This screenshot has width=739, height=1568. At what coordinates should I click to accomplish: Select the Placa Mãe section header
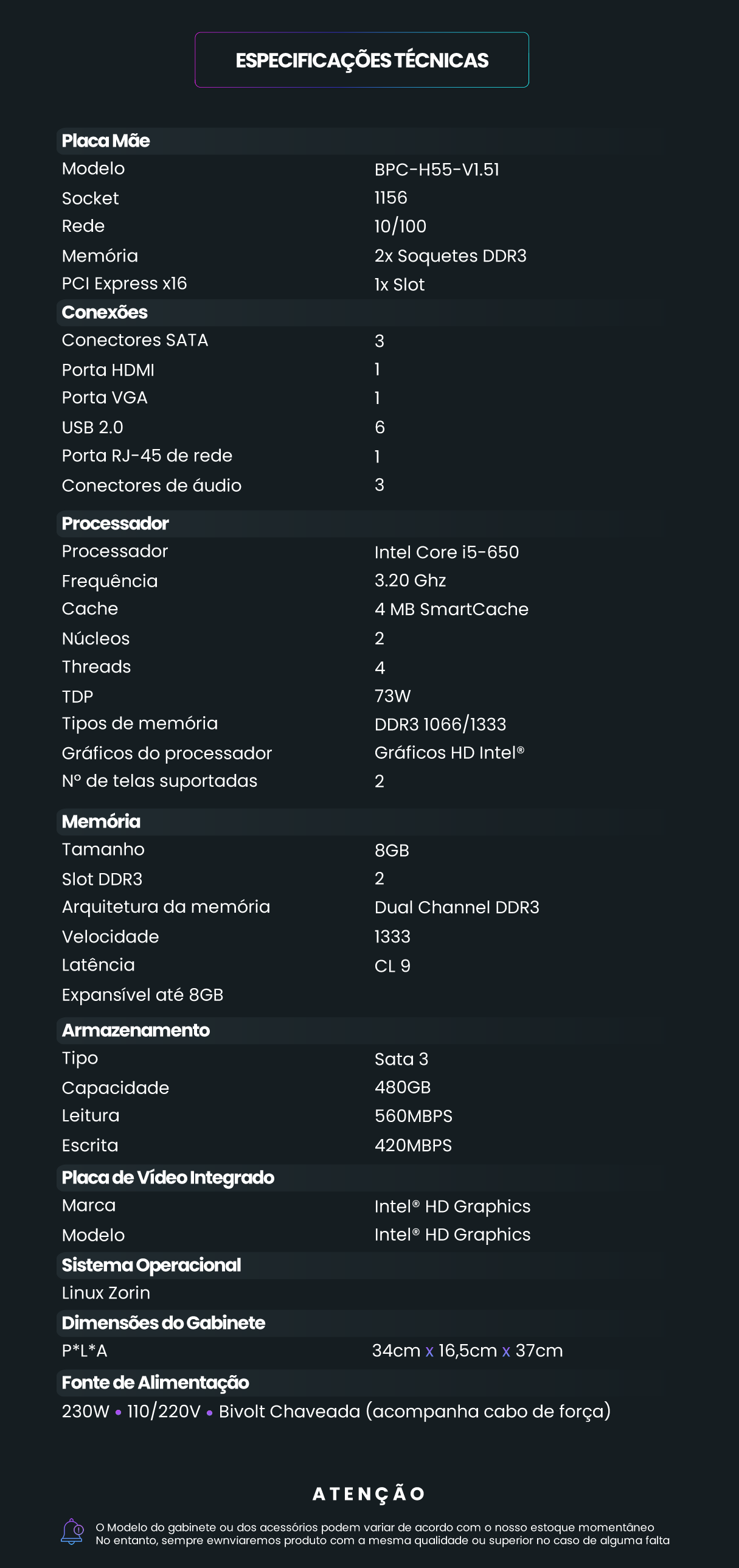click(x=106, y=141)
